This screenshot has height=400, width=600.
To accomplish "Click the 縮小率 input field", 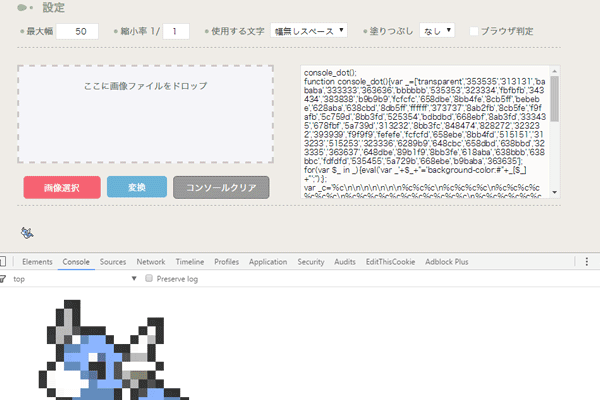I will (x=176, y=31).
